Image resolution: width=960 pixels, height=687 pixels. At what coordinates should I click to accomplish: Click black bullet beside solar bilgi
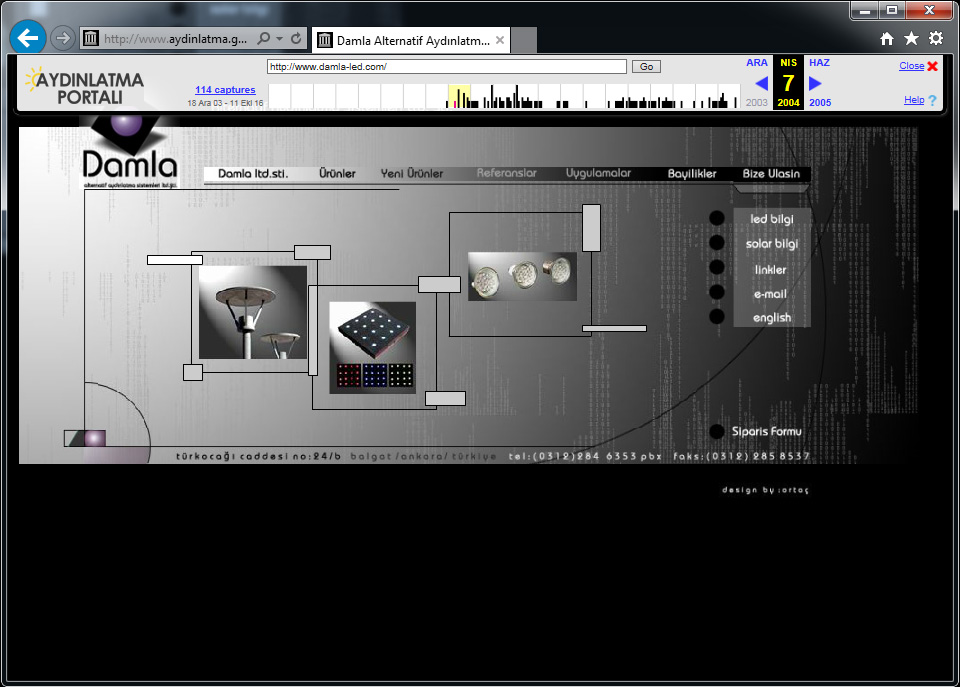[x=716, y=242]
